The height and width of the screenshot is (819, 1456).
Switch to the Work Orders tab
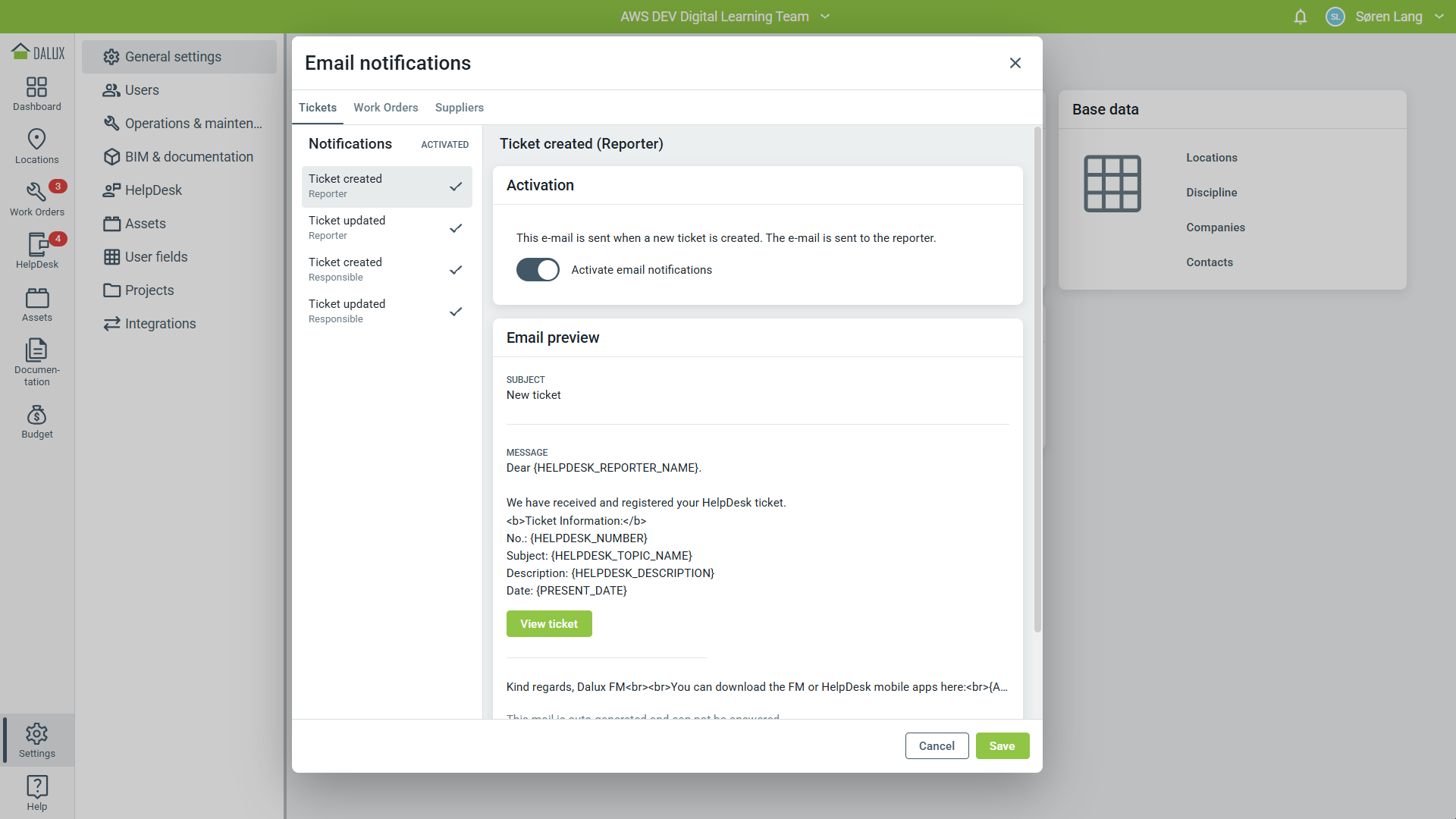coord(386,107)
